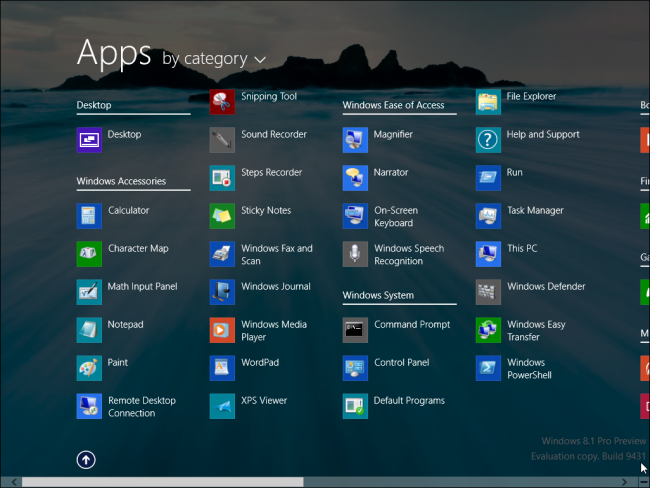This screenshot has height=488, width=650.
Task: Click the 'Task Manager' label
Action: point(535,211)
